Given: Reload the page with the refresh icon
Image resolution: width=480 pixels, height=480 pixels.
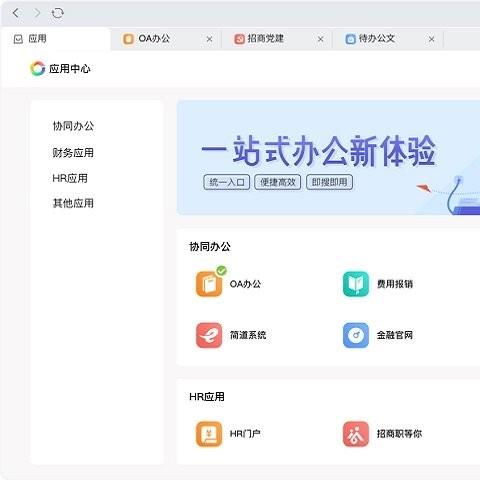Looking at the screenshot, I should point(58,13).
